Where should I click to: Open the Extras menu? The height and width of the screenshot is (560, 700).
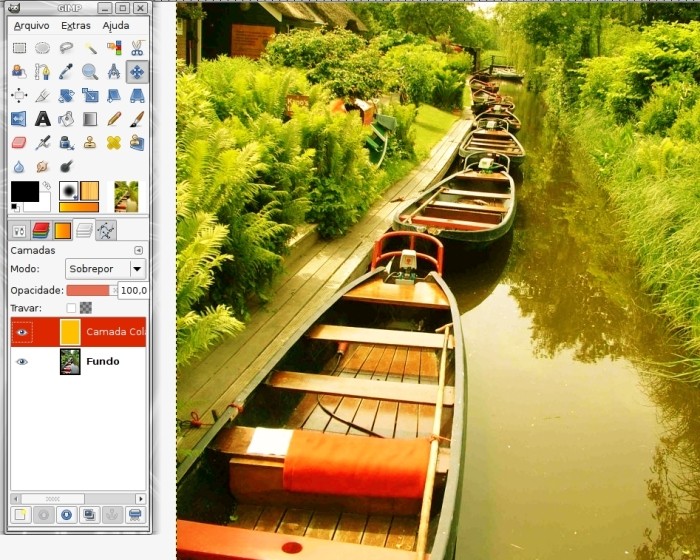pyautogui.click(x=75, y=26)
